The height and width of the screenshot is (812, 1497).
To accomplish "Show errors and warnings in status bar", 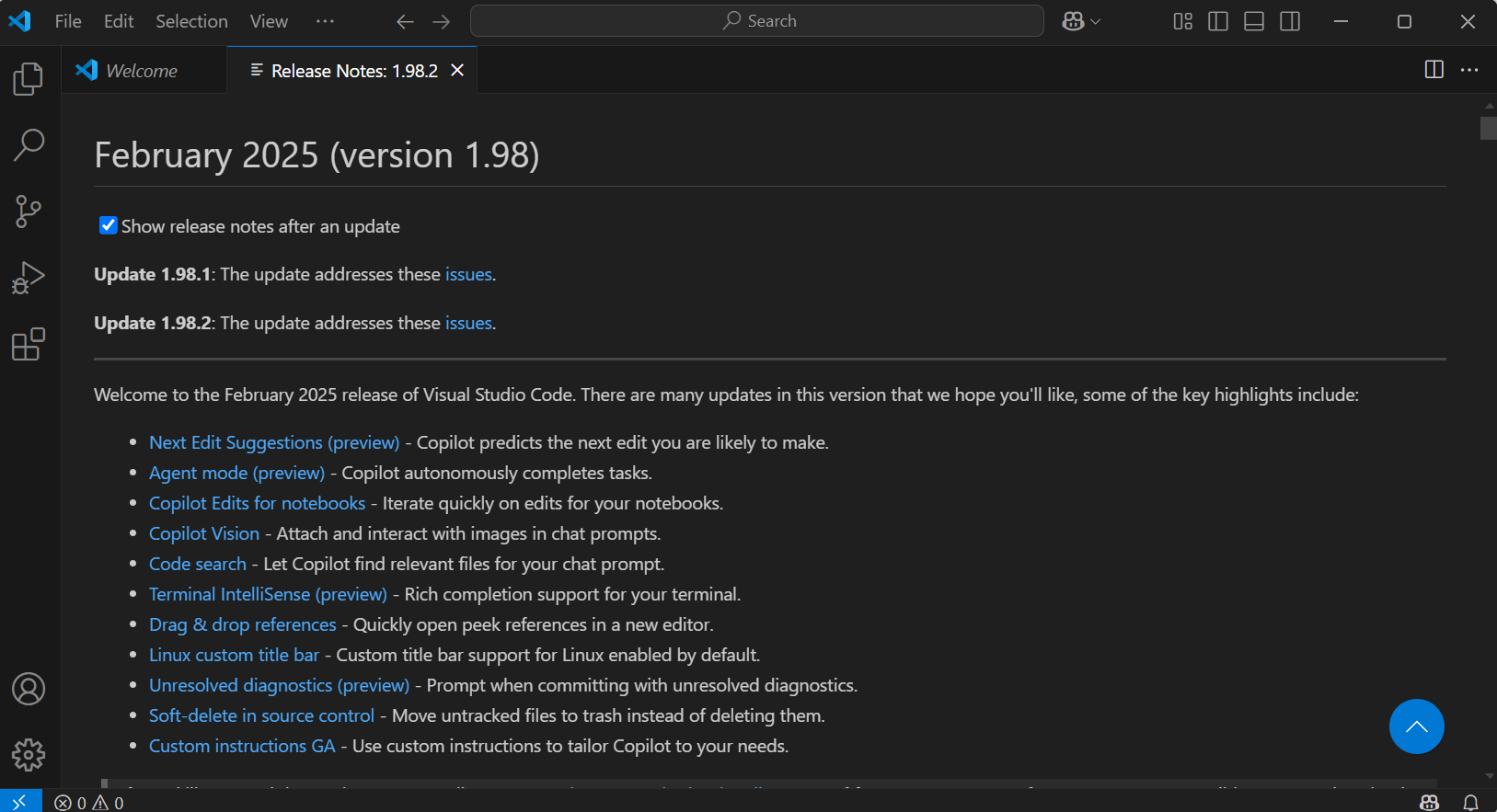I will click(x=89, y=803).
